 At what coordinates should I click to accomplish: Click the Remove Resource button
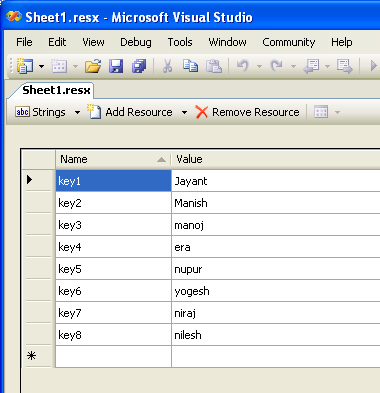click(247, 112)
